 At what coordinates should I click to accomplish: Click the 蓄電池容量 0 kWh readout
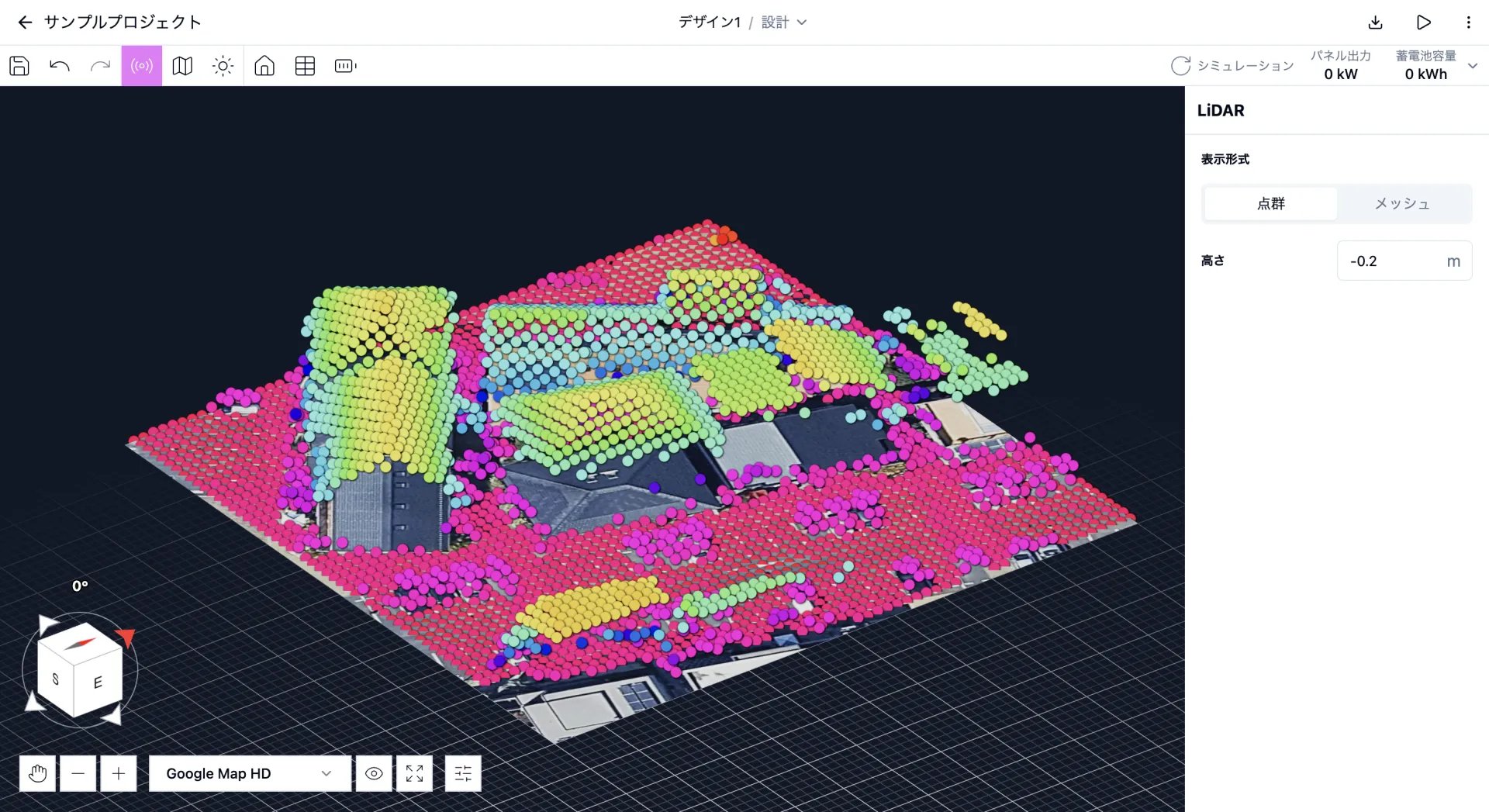coord(1426,65)
